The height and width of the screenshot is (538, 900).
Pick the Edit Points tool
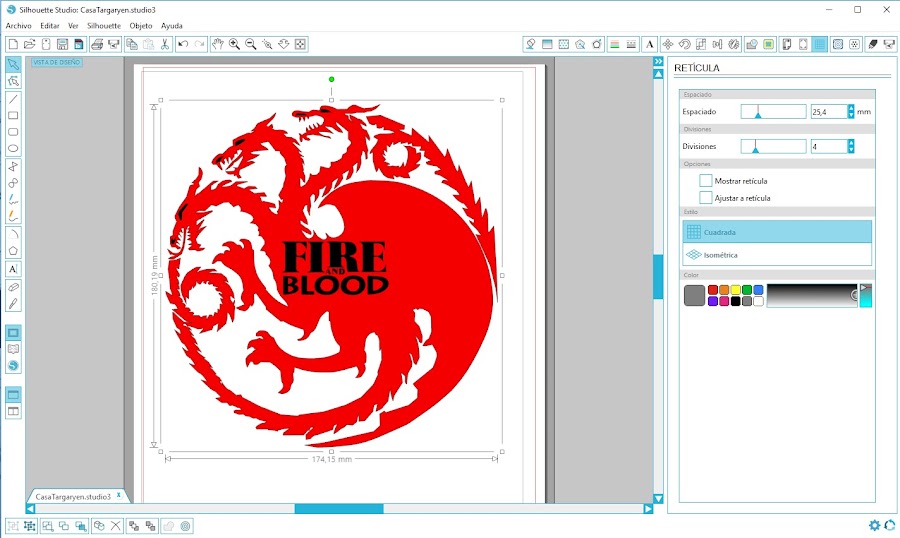[x=13, y=81]
